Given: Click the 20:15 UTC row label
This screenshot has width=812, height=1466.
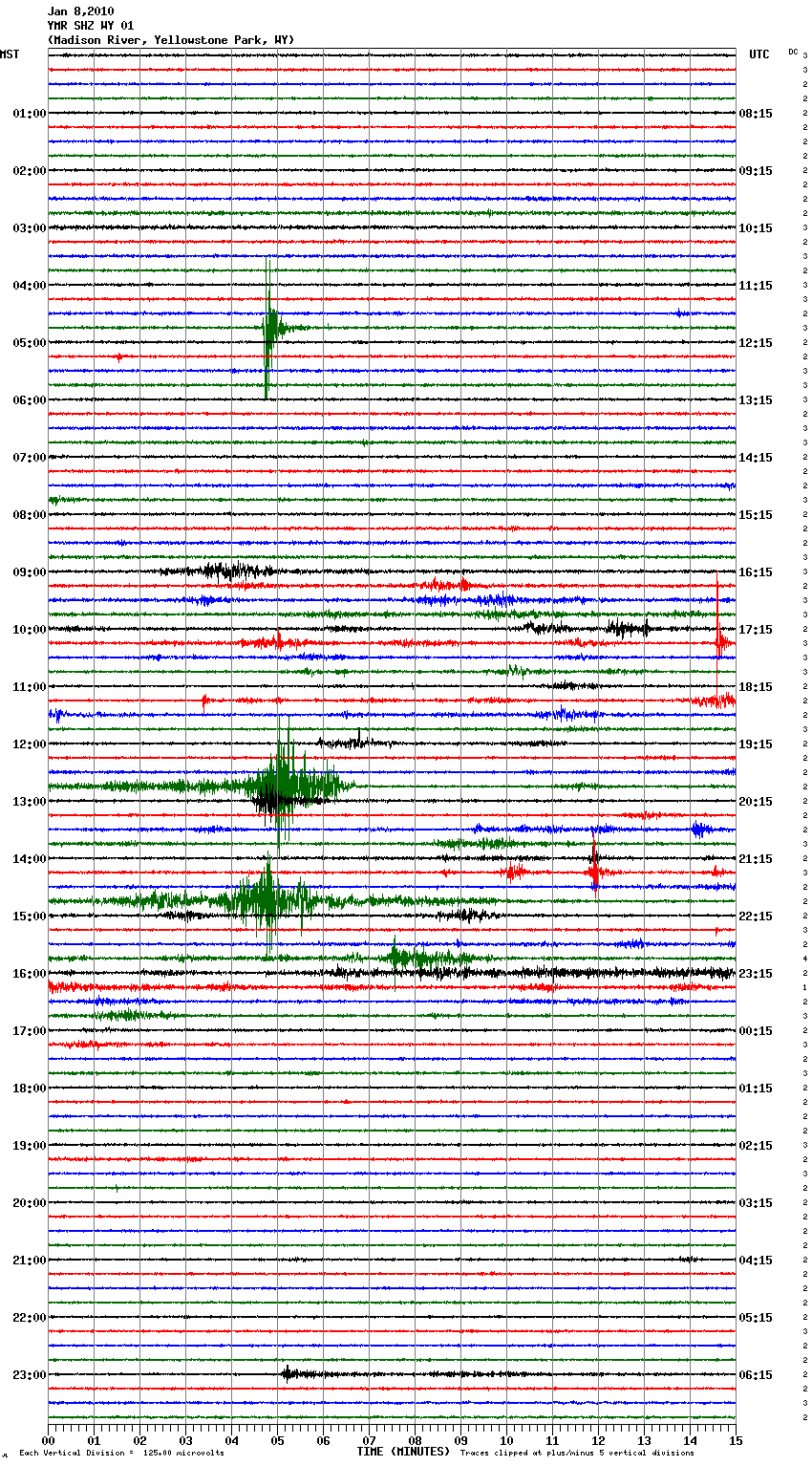Looking at the screenshot, I should tap(756, 802).
